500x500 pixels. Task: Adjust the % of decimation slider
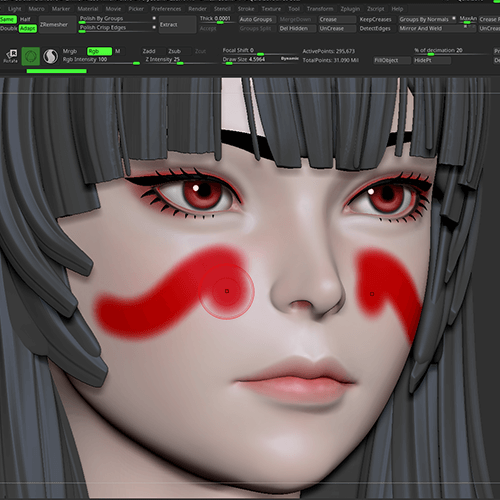click(x=452, y=51)
